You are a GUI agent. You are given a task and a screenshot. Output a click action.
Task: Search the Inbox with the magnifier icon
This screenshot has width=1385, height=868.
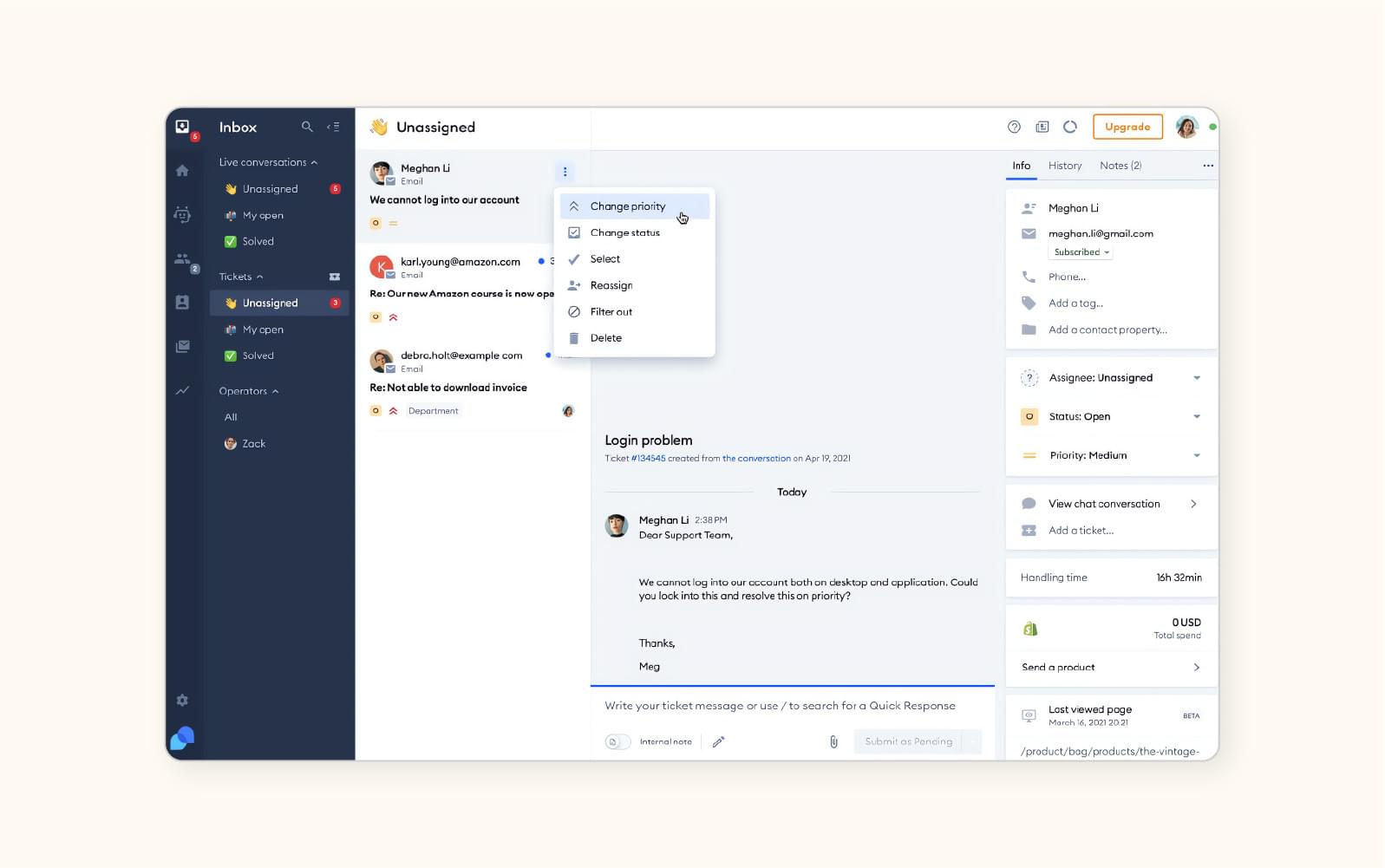pos(307,127)
